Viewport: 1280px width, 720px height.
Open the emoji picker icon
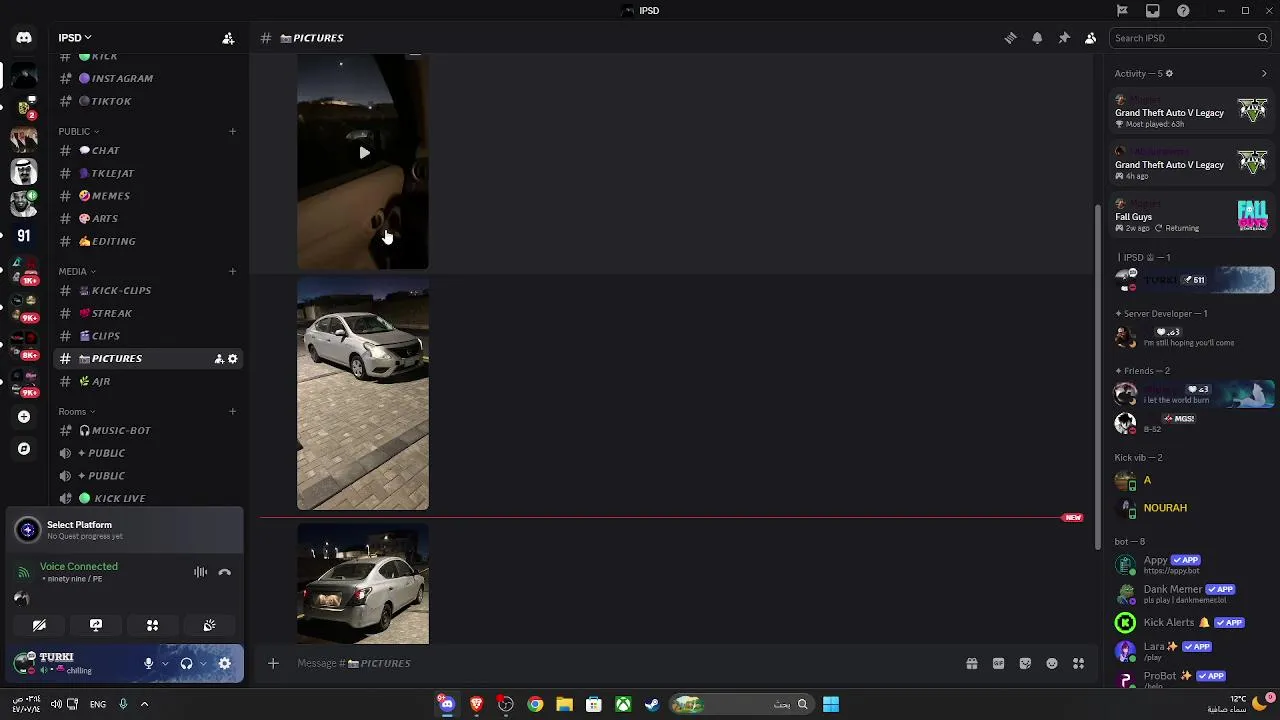pyautogui.click(x=1052, y=663)
